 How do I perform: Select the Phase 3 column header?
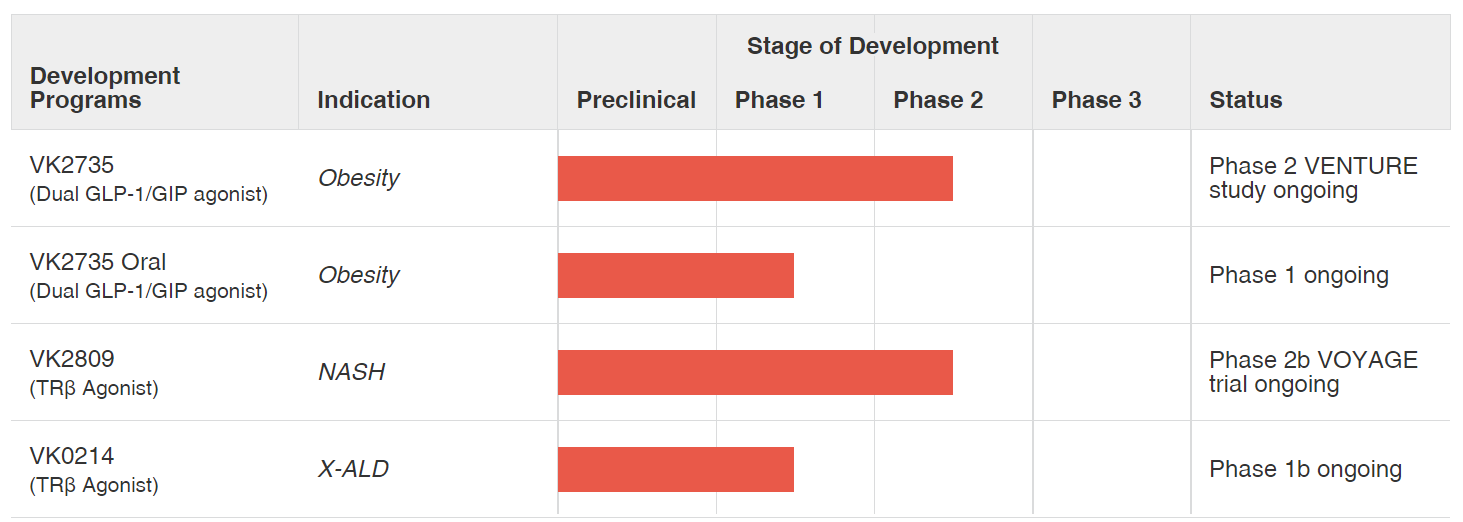coord(1096,100)
